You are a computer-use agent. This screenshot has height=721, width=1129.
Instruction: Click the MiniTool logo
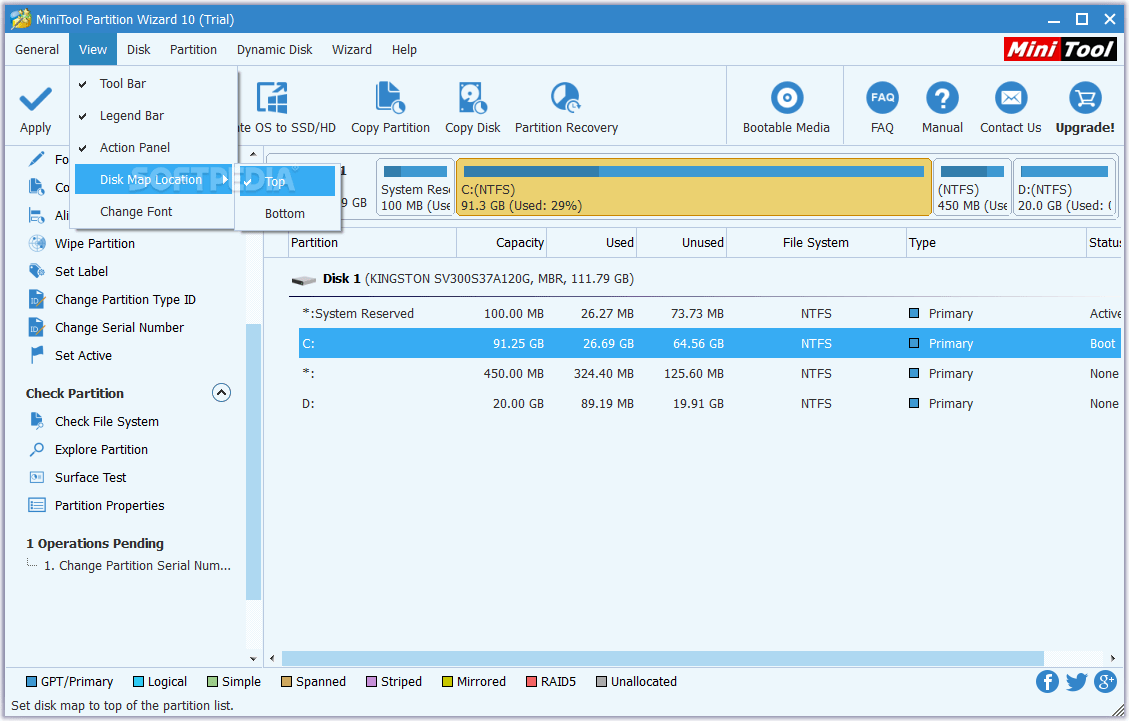pyautogui.click(x=1060, y=49)
